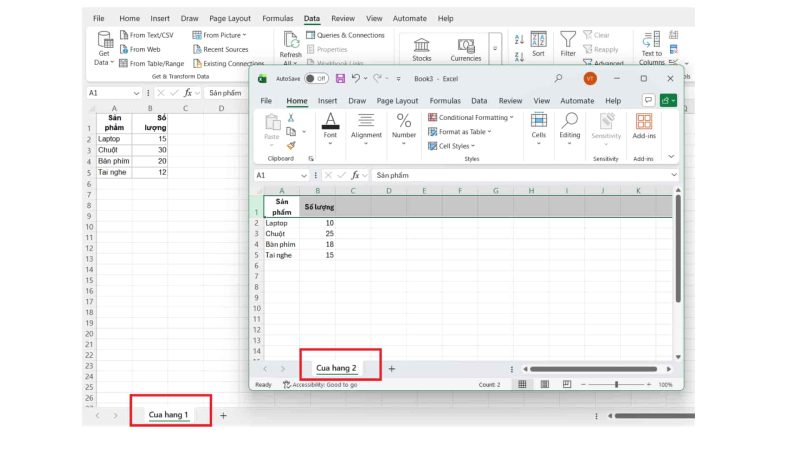Switch to Insert tab in Book3 window

point(327,101)
